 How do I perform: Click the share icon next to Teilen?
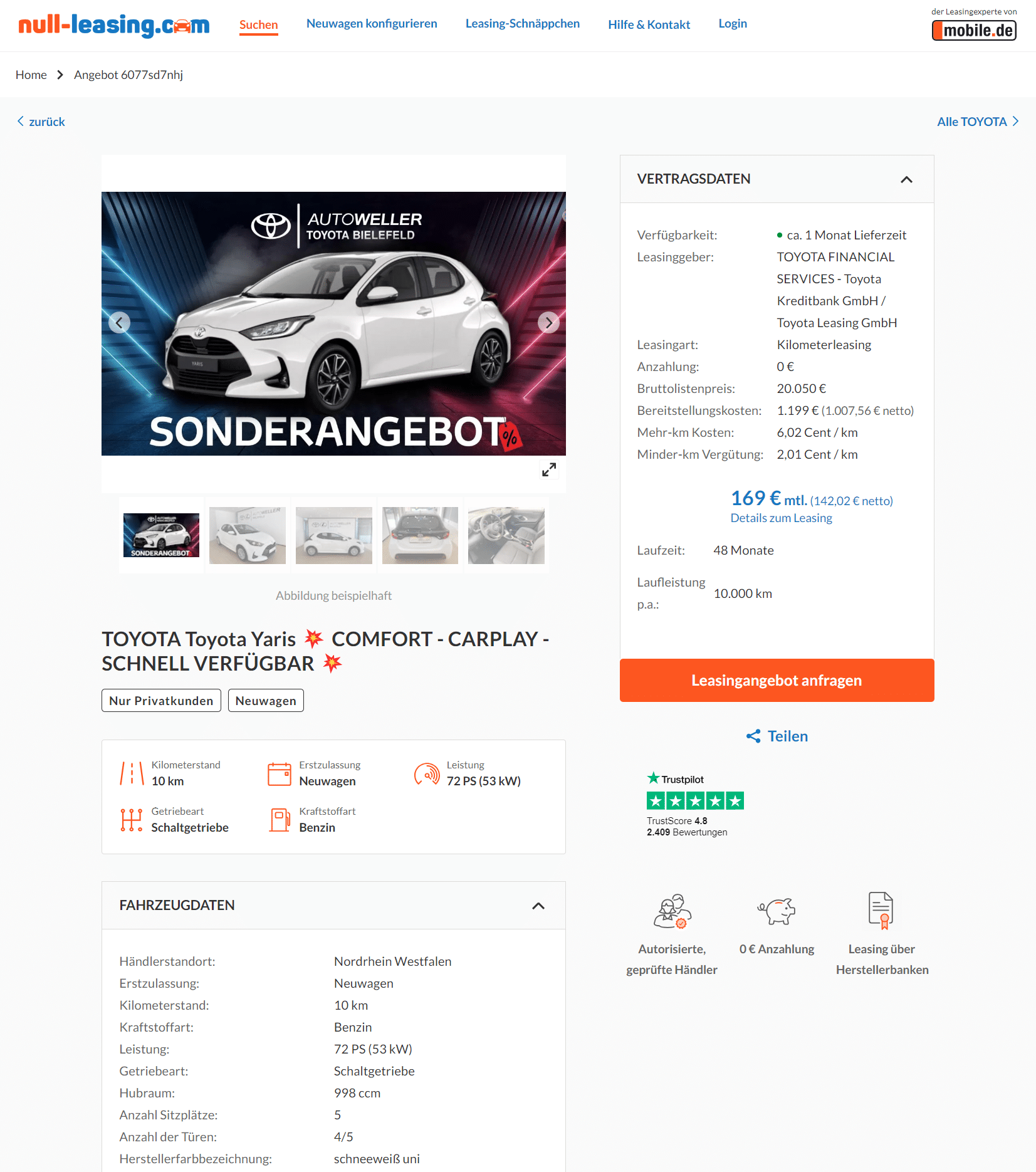[x=753, y=736]
